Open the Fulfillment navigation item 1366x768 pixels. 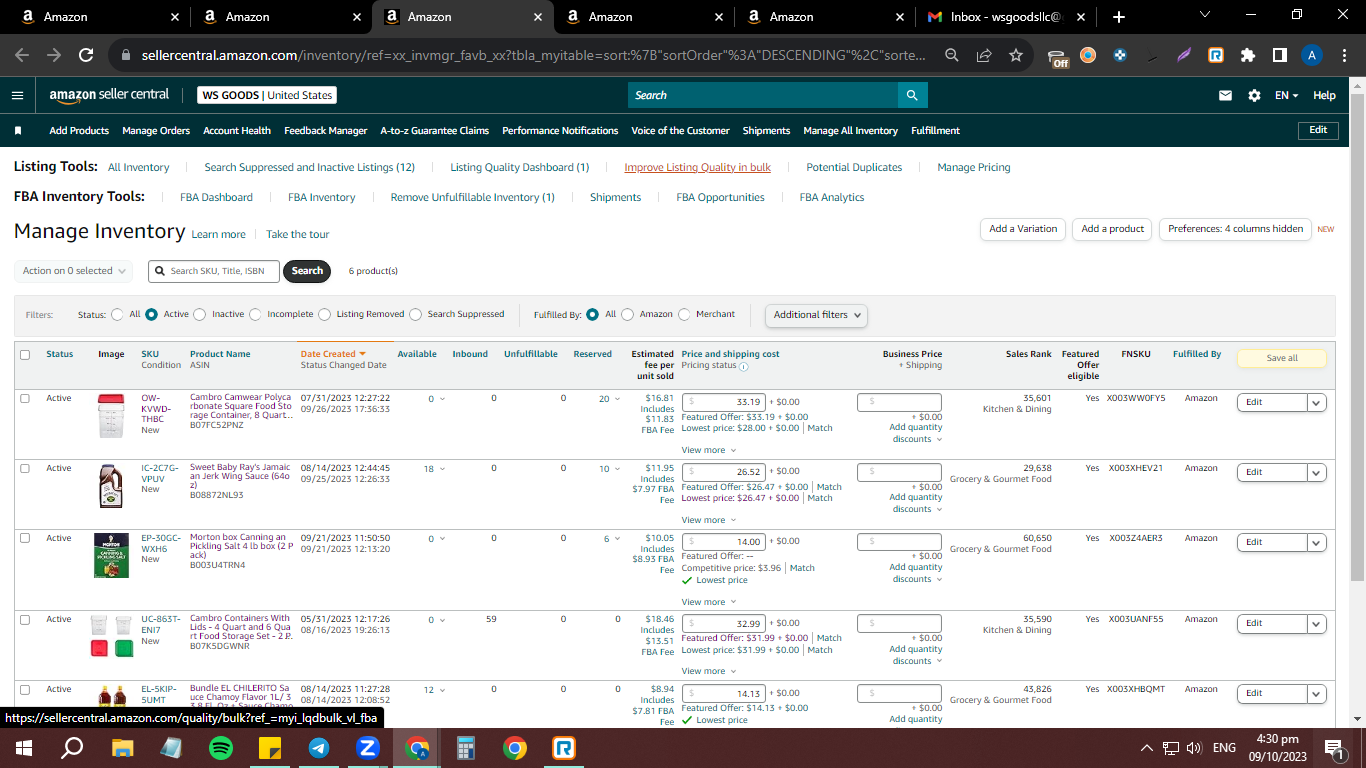(x=935, y=131)
